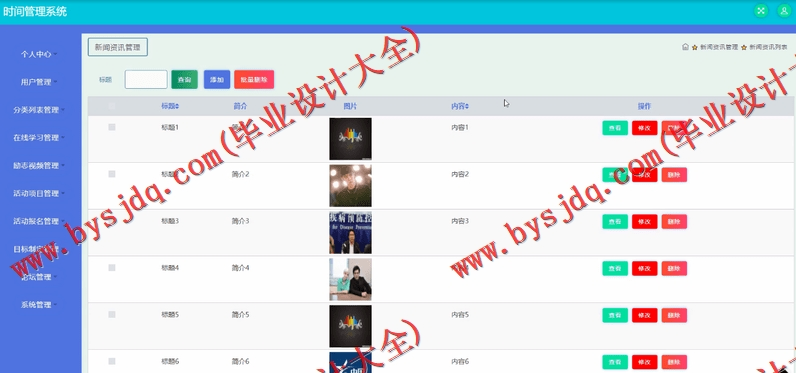The height and width of the screenshot is (373, 796).
Task: Click the blue 添加 add button
Action: point(217,80)
